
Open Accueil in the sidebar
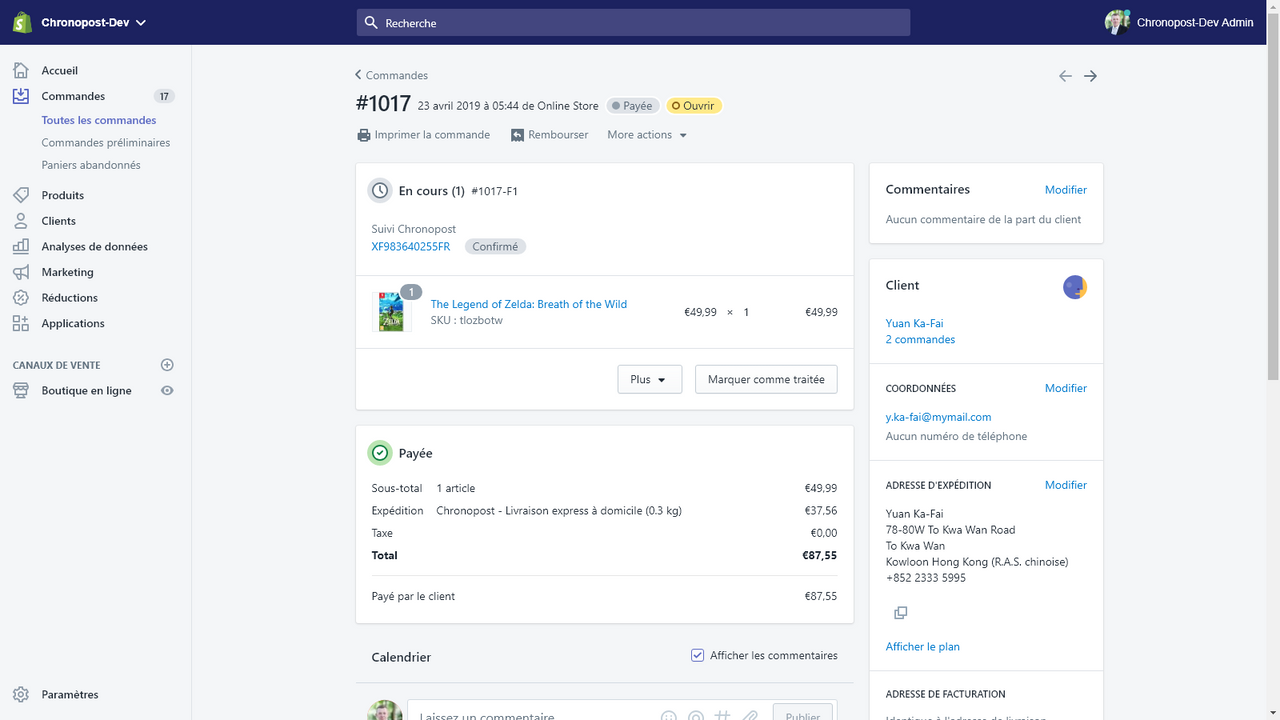(59, 70)
